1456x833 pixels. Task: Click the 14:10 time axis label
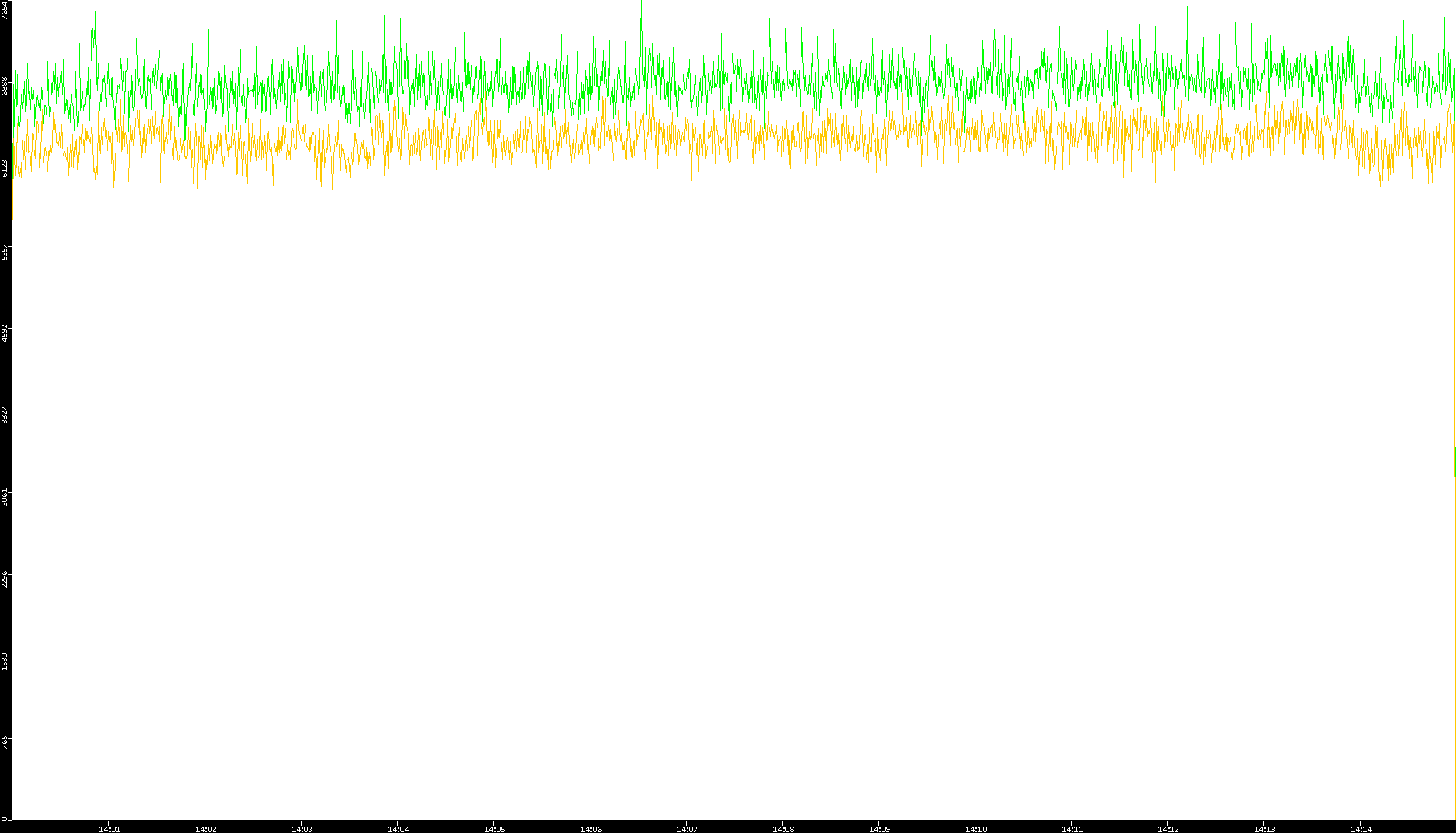(975, 829)
